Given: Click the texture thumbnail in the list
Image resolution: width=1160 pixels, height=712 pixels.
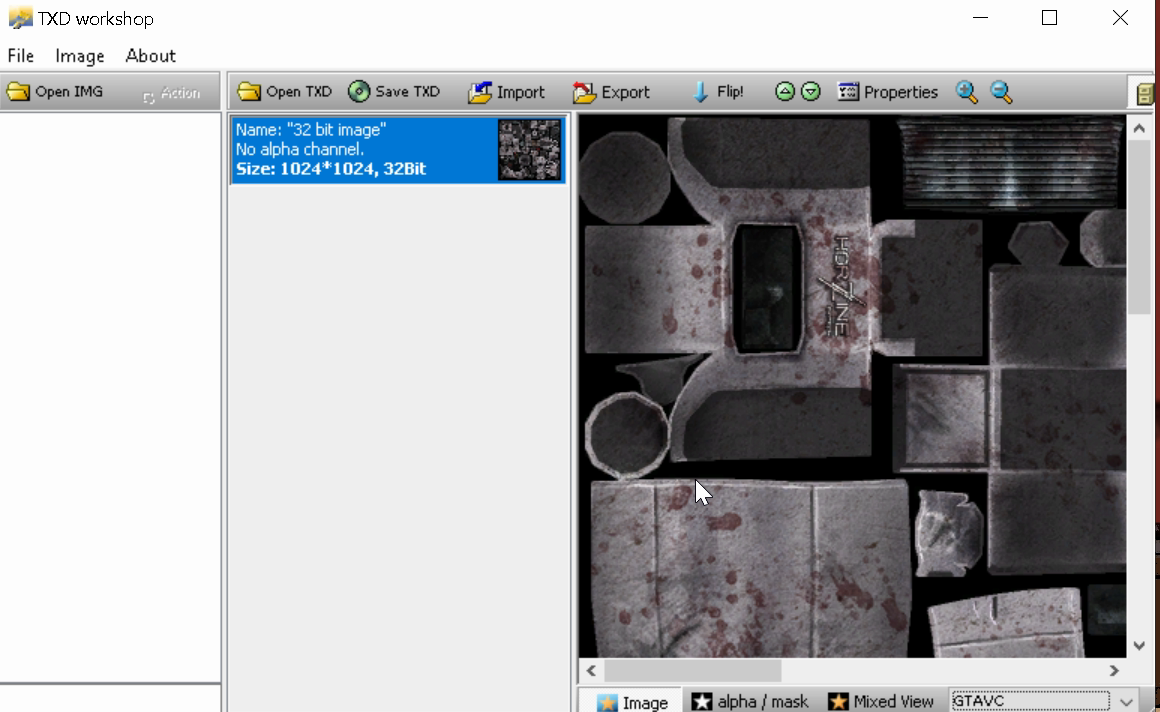Looking at the screenshot, I should click(x=530, y=150).
